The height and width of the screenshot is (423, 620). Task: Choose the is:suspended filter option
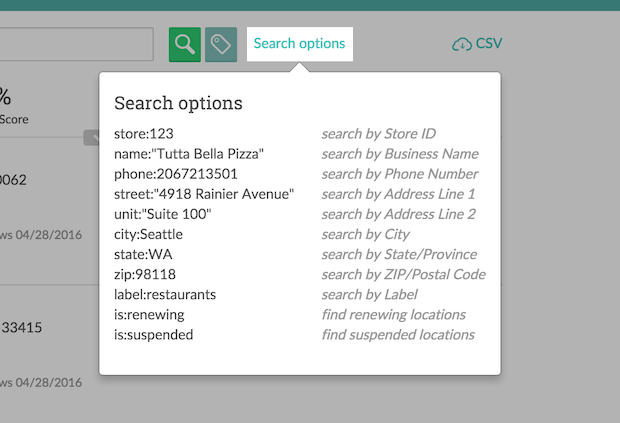154,334
